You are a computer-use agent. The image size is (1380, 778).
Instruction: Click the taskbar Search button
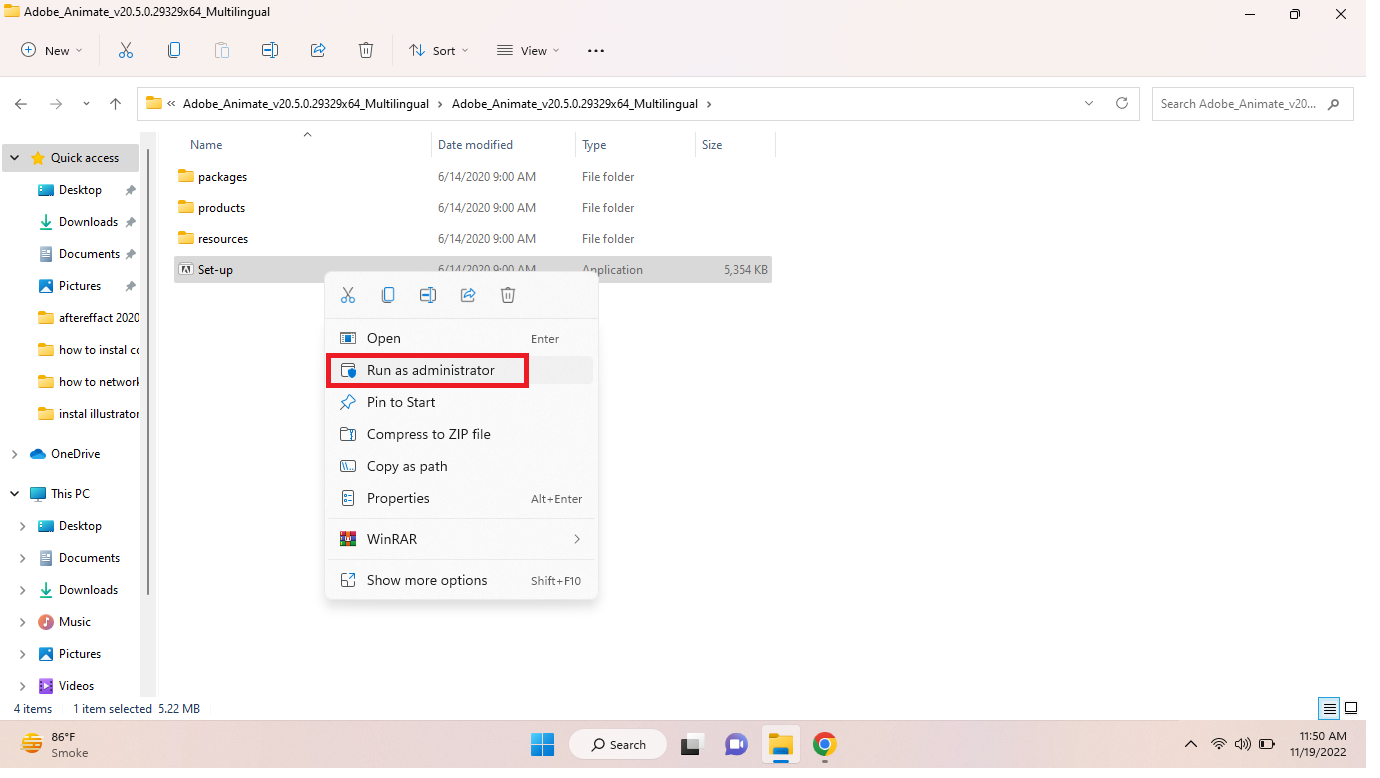point(619,744)
